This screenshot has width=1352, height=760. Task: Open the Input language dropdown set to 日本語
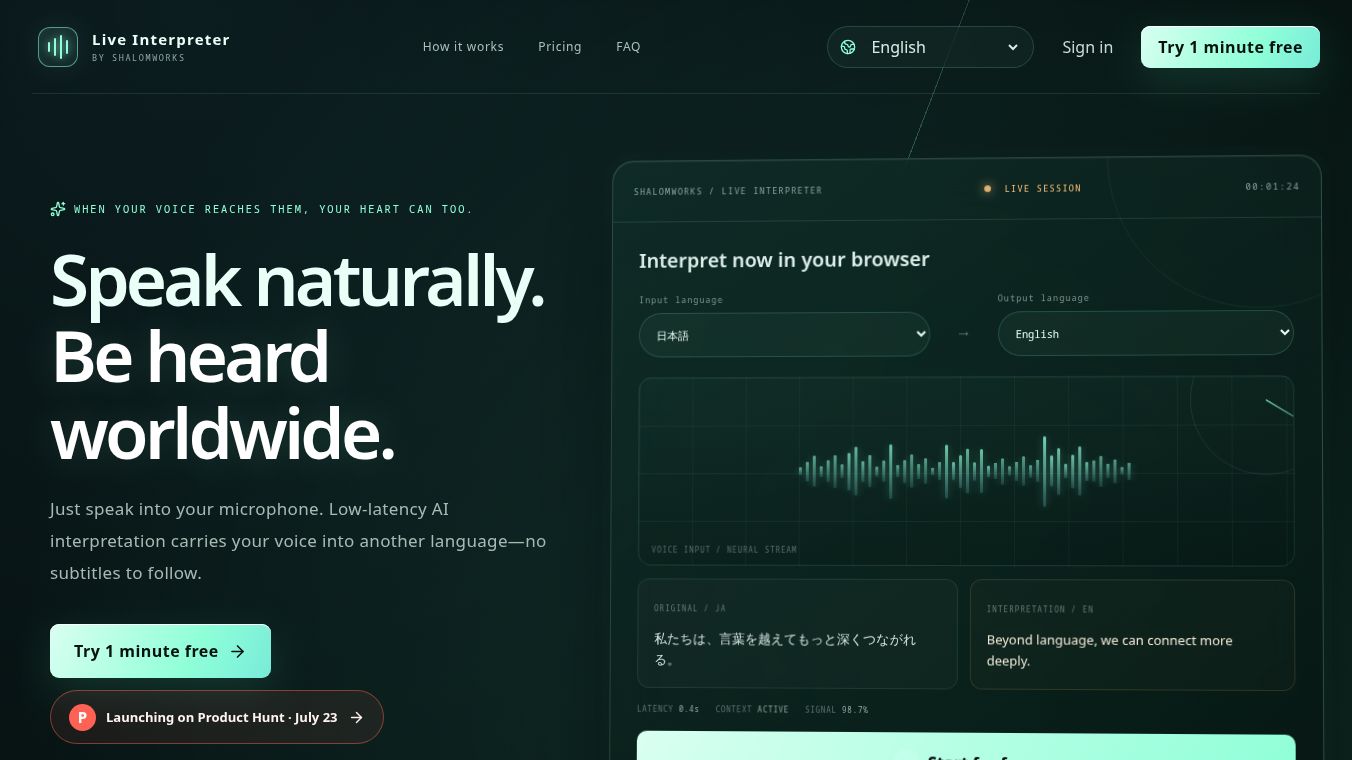(x=784, y=335)
